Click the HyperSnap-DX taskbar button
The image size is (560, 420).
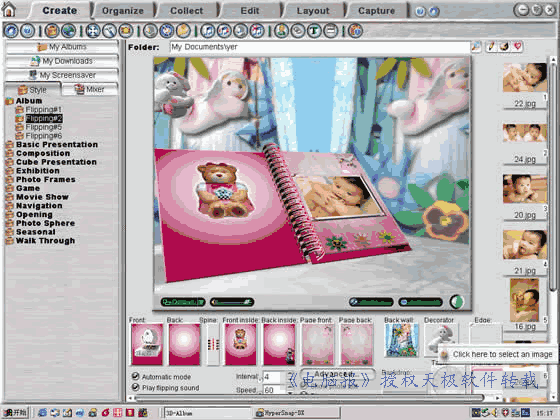pos(297,413)
